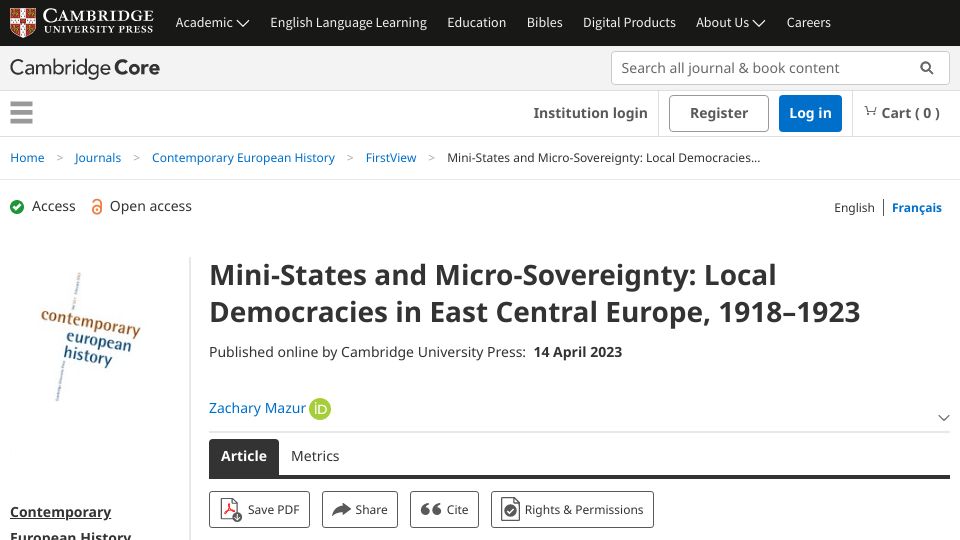Click the Register button
This screenshot has width=960, height=540.
pyautogui.click(x=719, y=113)
